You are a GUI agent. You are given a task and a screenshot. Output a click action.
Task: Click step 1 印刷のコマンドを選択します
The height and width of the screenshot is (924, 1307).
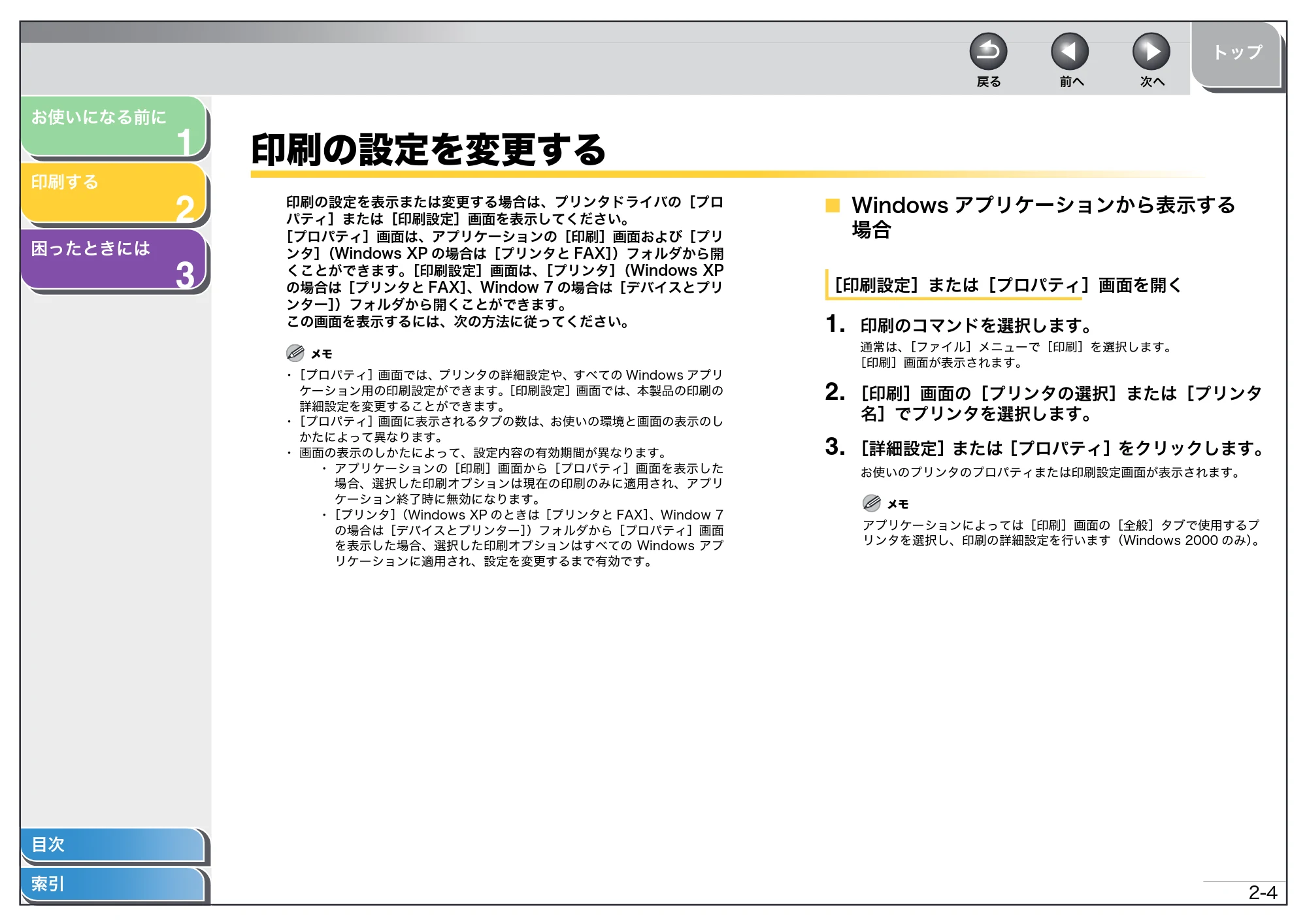[x=976, y=325]
